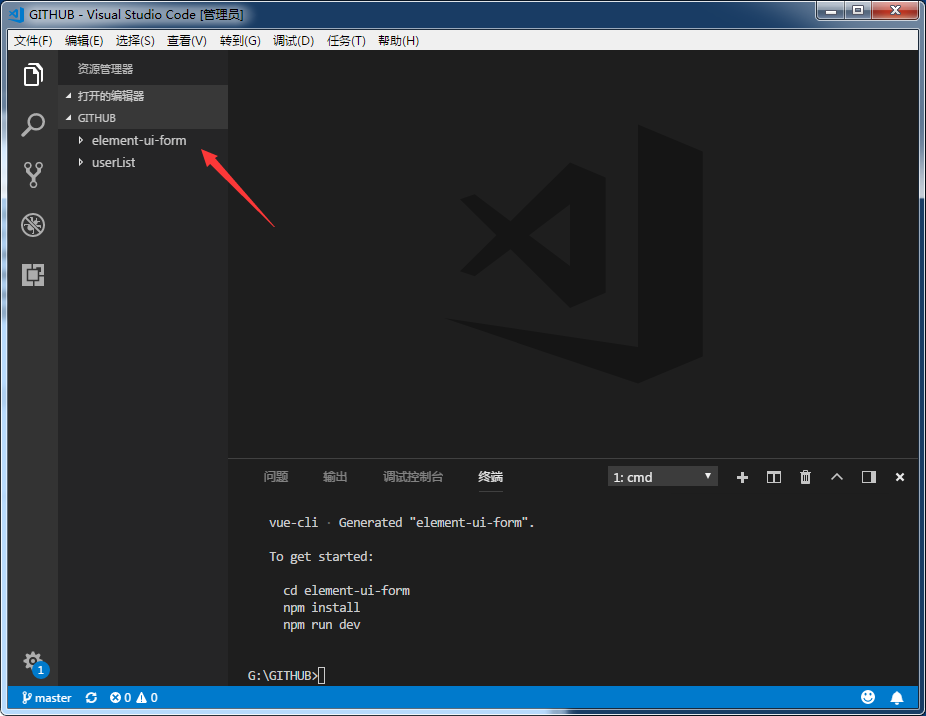The height and width of the screenshot is (716, 926).
Task: Open the Extensions view in activity bar
Action: 33,275
